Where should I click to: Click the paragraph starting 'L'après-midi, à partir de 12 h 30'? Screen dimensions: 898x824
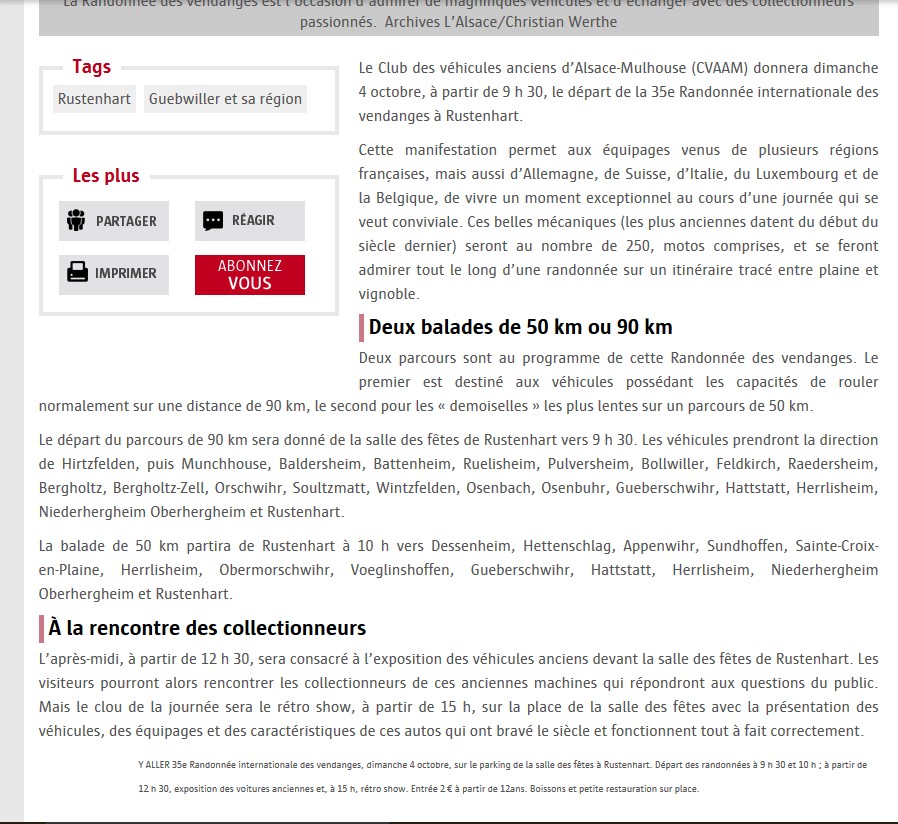(x=458, y=695)
